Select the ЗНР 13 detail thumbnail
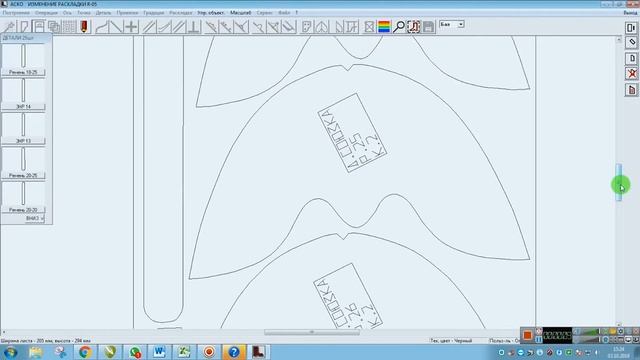 tap(23, 128)
